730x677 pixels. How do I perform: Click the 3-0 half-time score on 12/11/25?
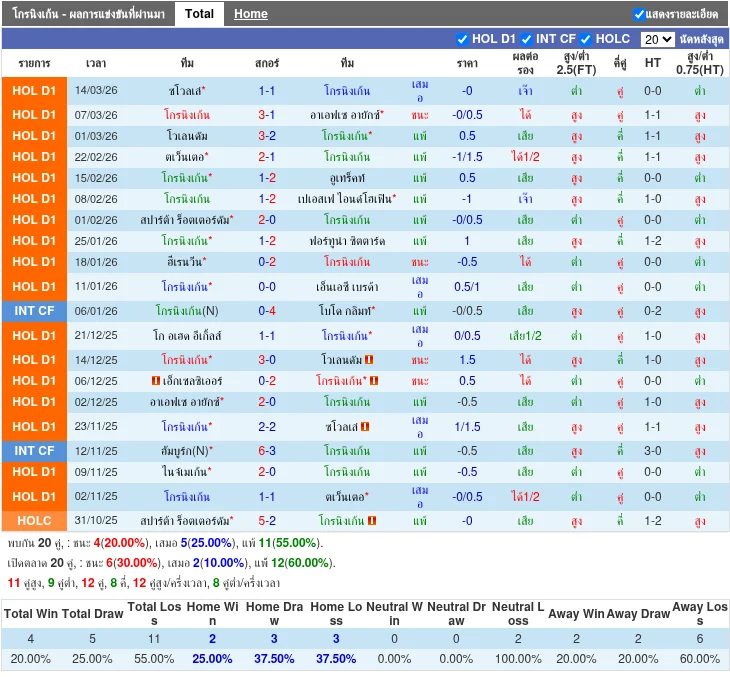click(x=652, y=451)
